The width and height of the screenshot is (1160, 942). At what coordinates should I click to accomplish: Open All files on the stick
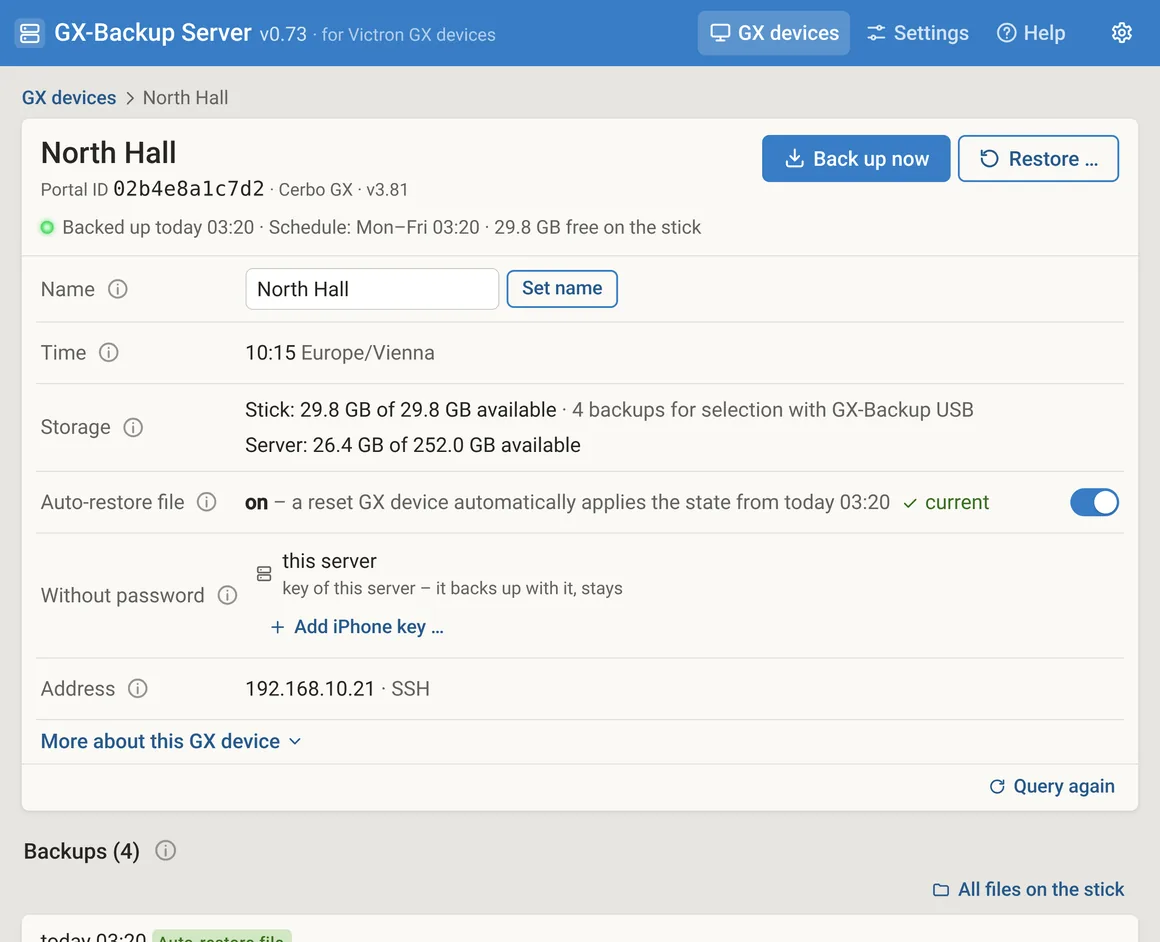tap(1028, 889)
